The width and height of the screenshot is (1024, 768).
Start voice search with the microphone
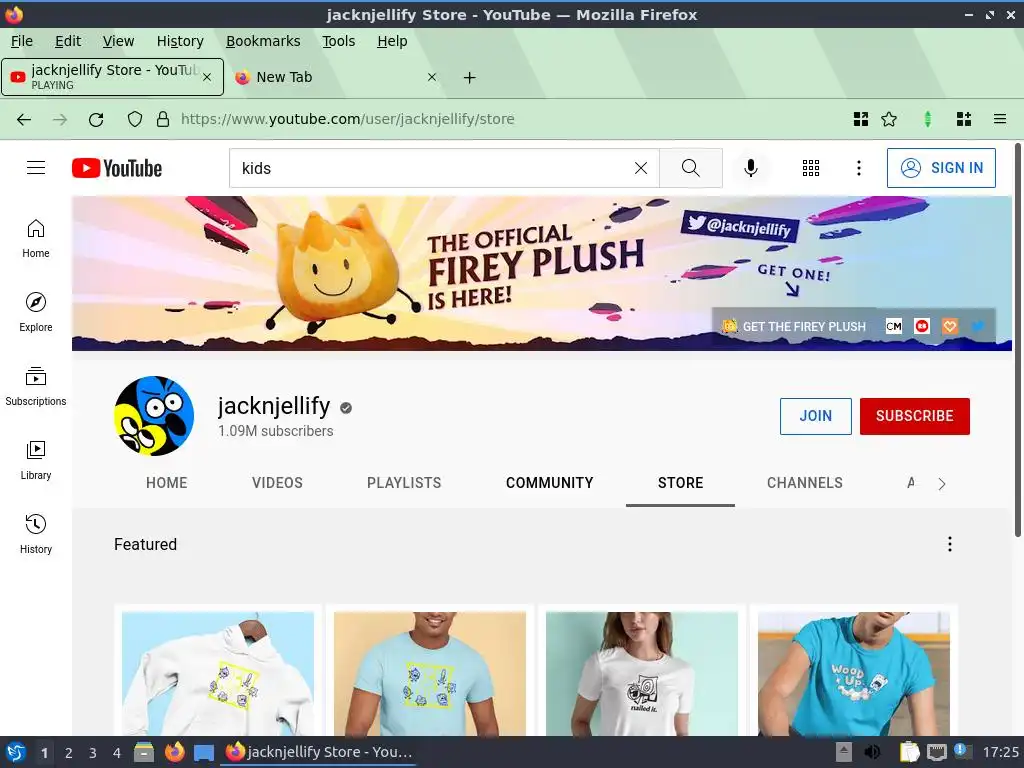tap(751, 168)
